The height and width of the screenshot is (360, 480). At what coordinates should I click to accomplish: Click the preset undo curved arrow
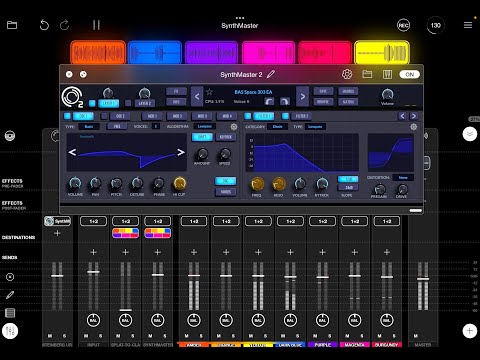coord(269,101)
